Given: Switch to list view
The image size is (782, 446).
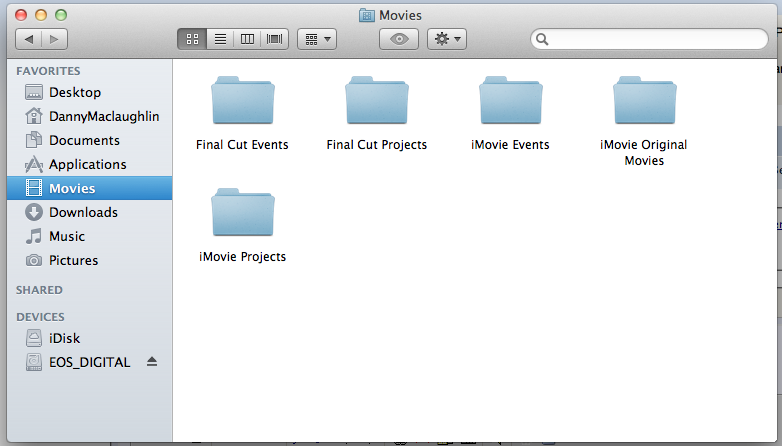Looking at the screenshot, I should point(220,39).
